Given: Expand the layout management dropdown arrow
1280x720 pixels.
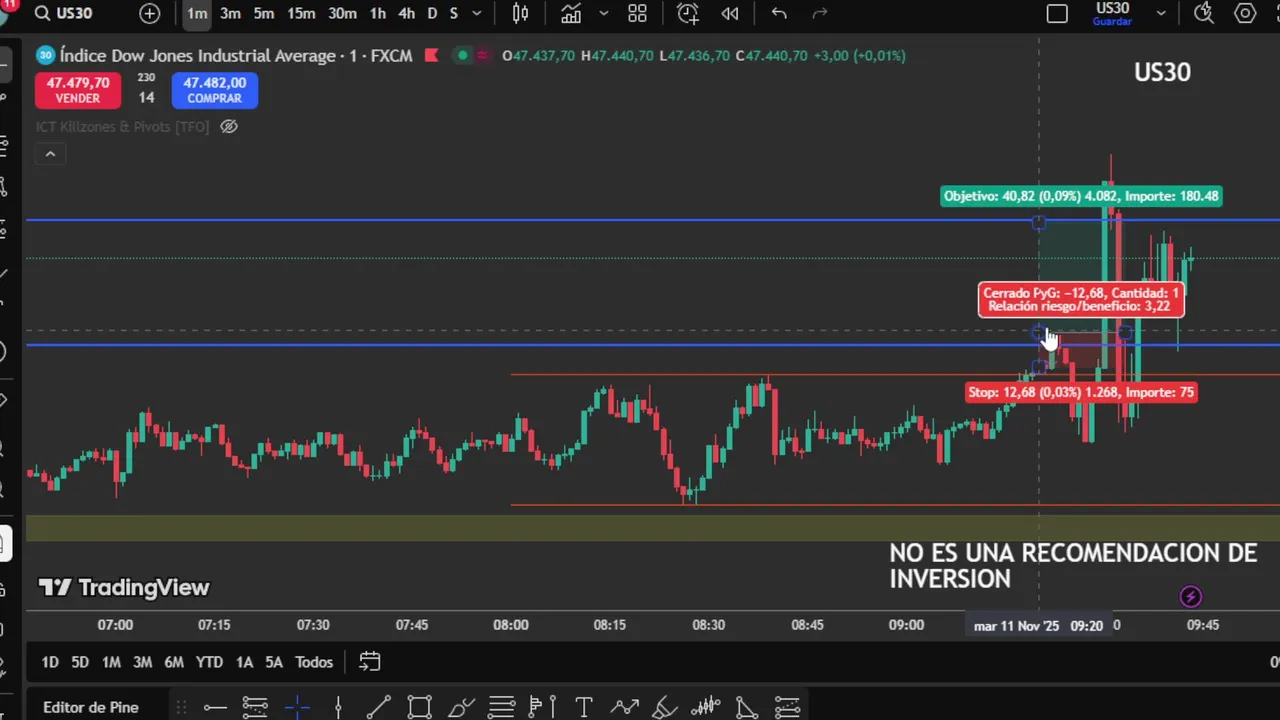Looking at the screenshot, I should (1161, 13).
